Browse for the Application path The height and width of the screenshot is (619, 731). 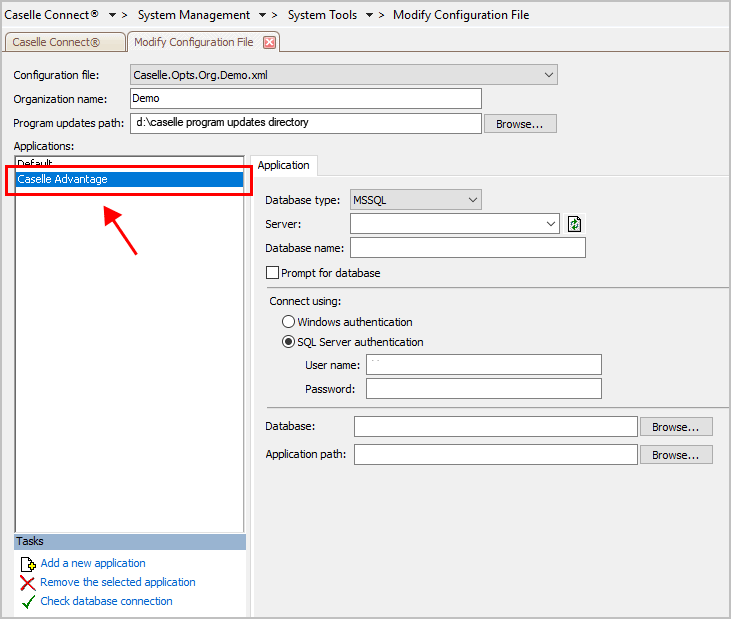click(x=676, y=455)
